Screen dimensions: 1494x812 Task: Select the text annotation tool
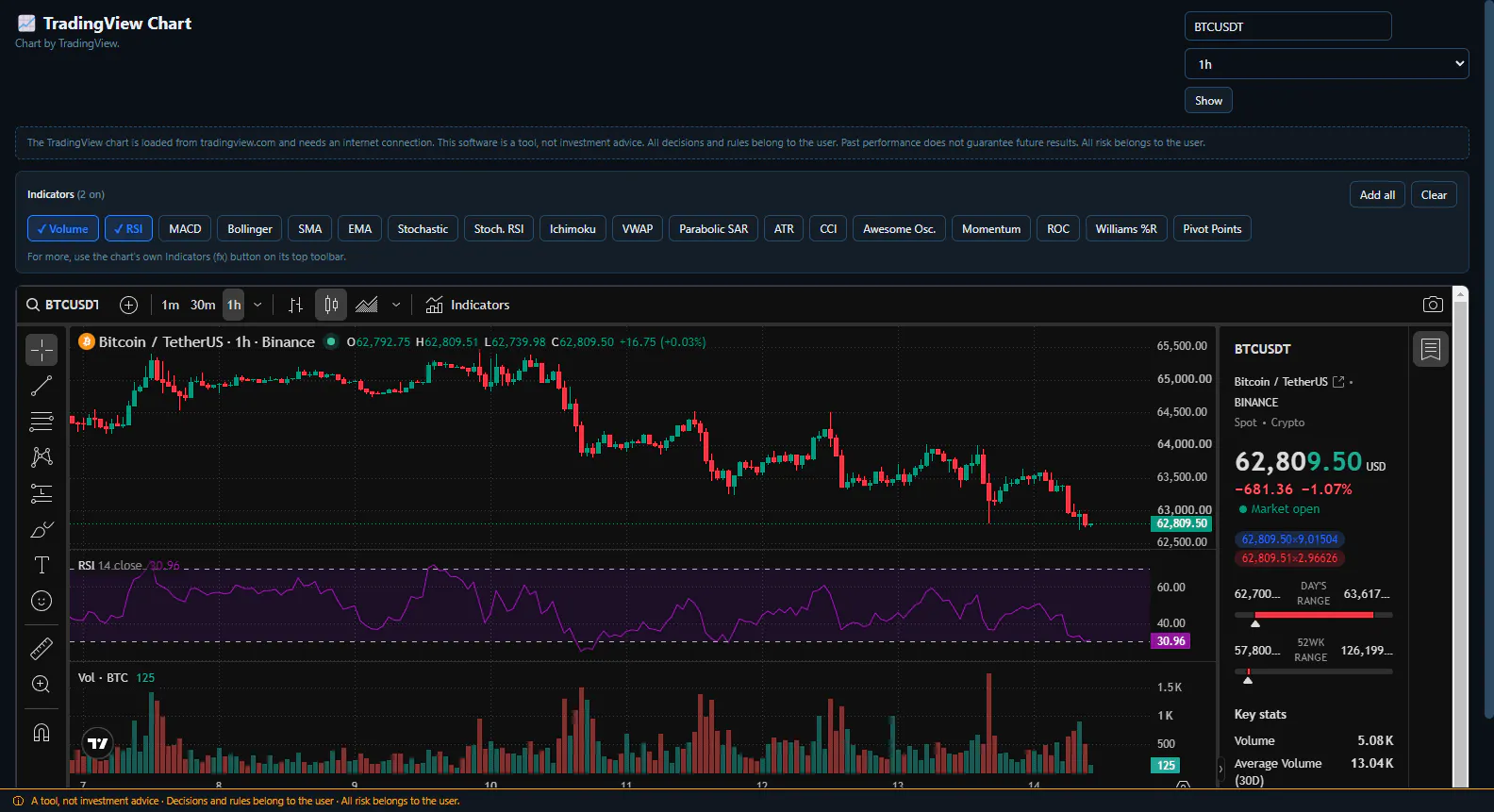41,565
